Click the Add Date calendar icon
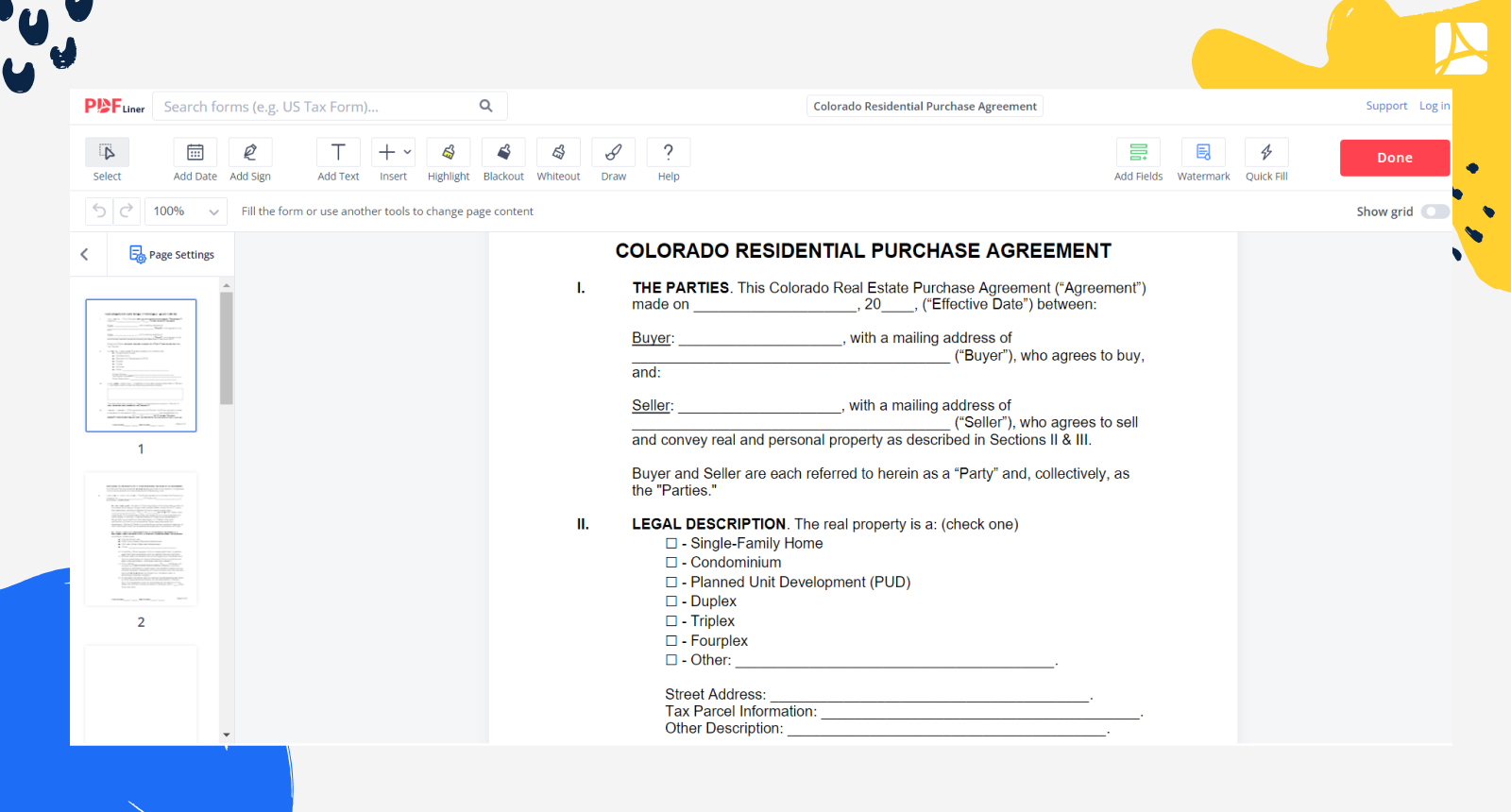 tap(195, 152)
